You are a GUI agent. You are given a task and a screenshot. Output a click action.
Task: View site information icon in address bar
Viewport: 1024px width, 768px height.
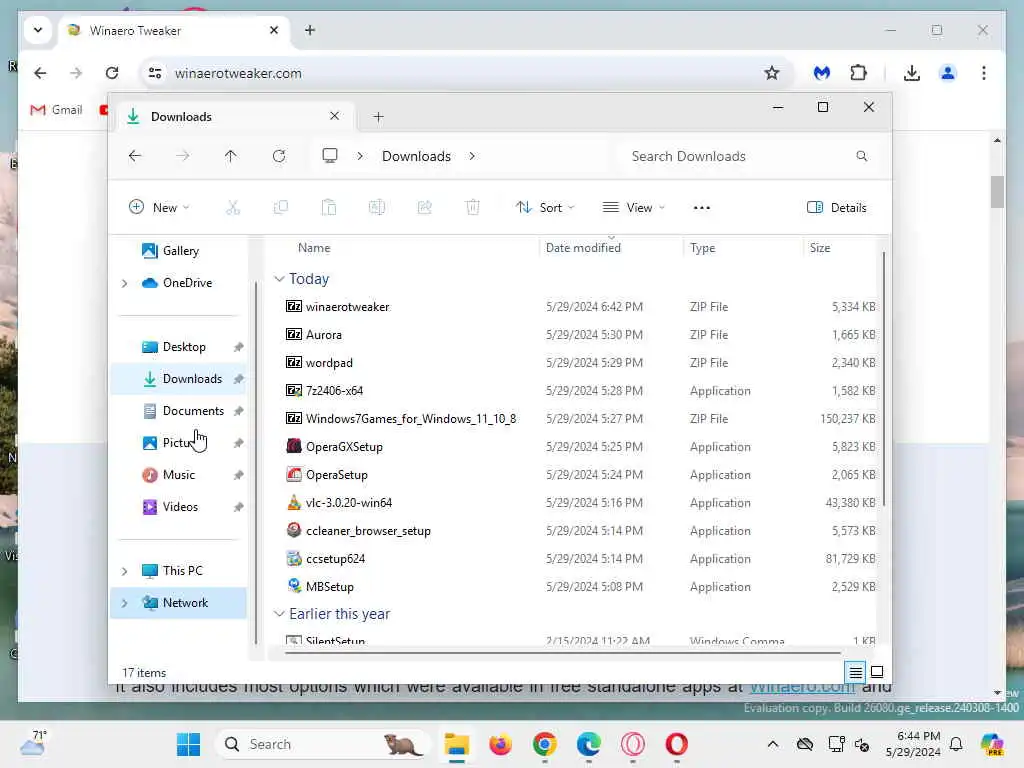(155, 73)
